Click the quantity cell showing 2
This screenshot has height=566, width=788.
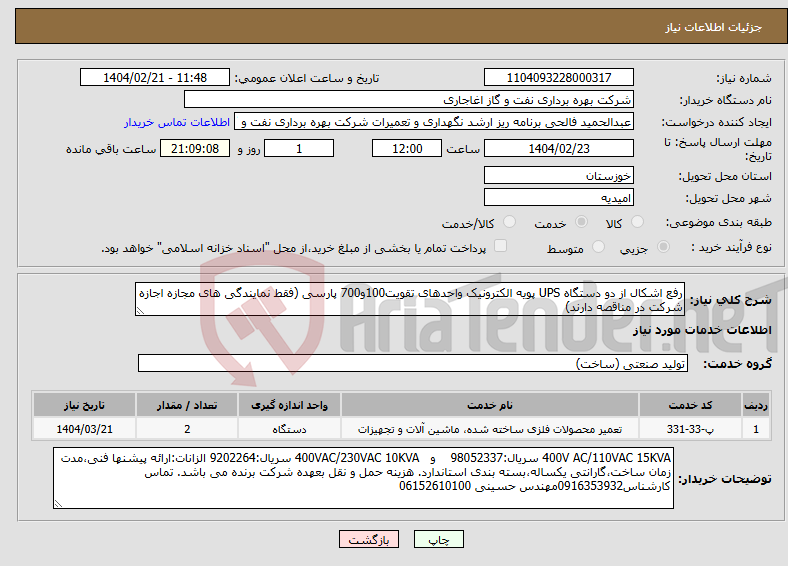[187, 429]
